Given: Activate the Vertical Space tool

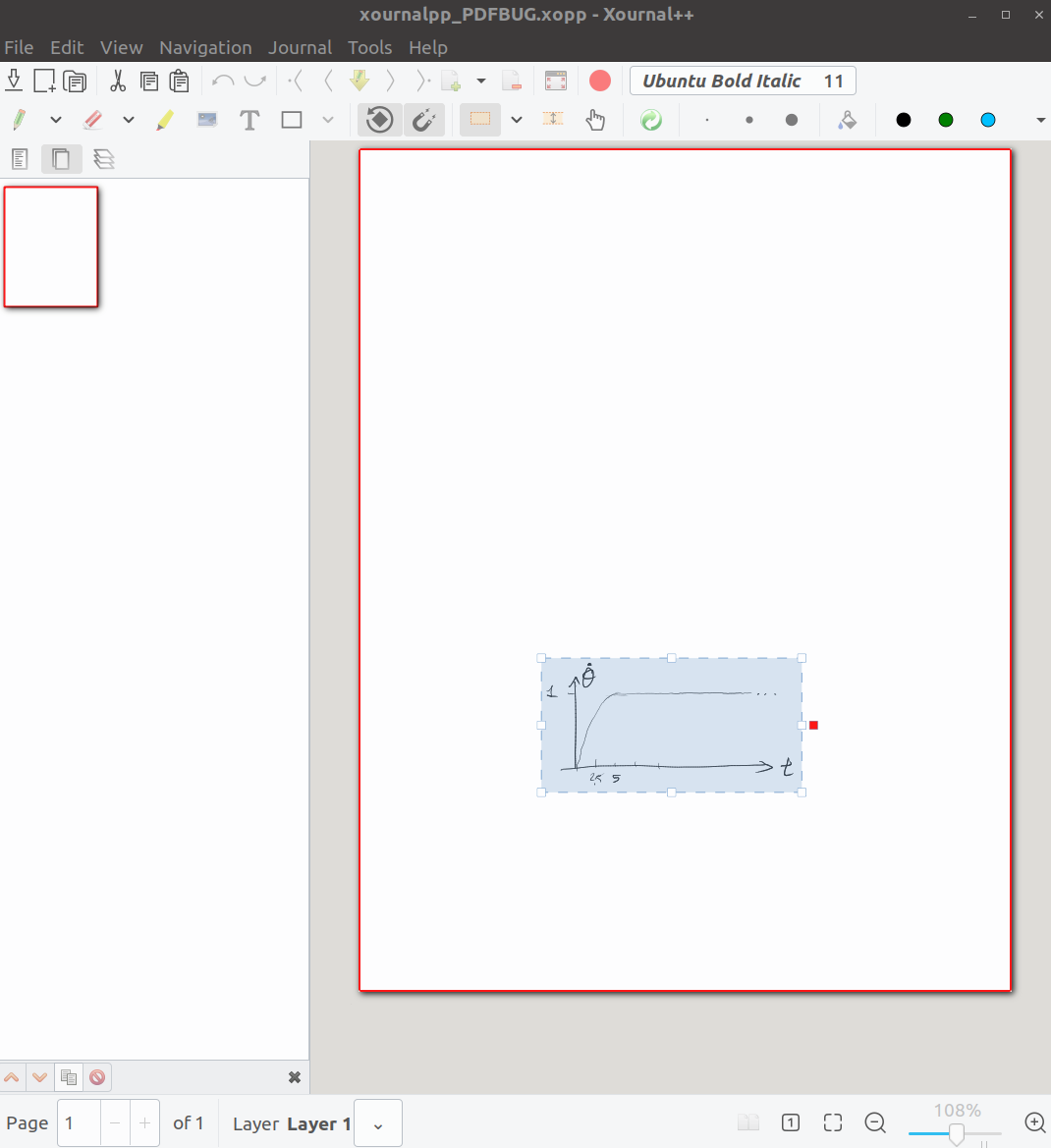Looking at the screenshot, I should click(553, 119).
